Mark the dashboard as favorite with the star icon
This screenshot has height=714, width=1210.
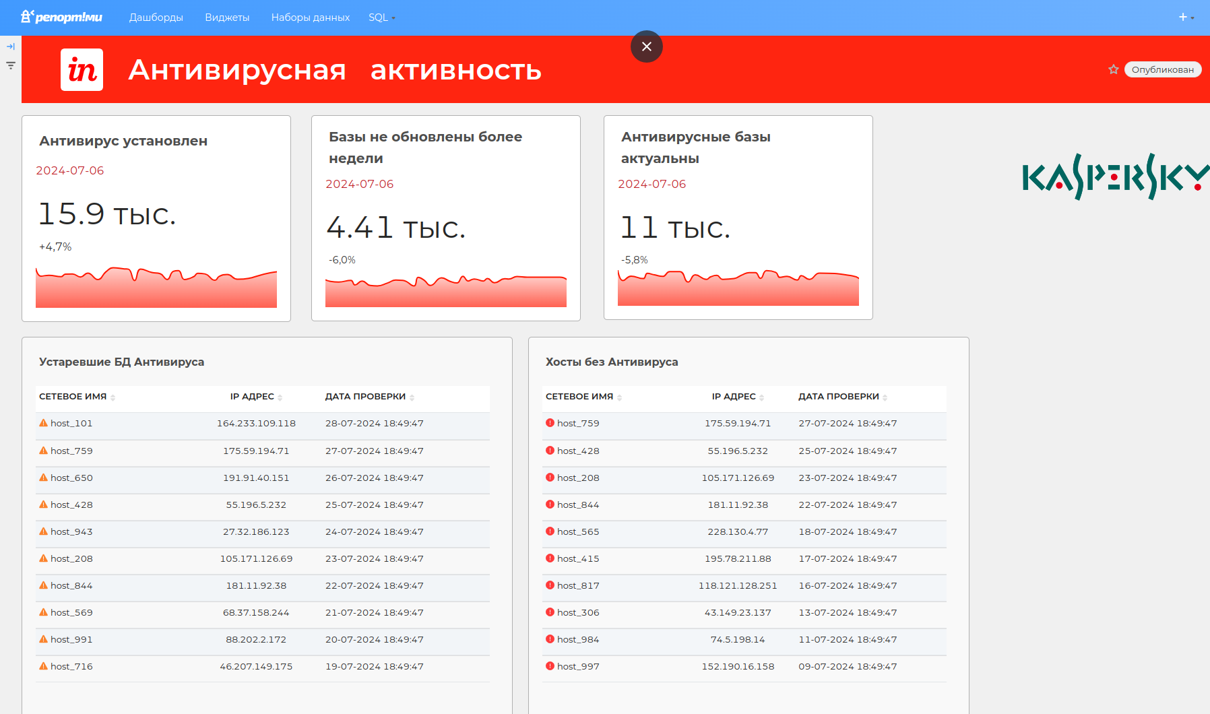1113,69
